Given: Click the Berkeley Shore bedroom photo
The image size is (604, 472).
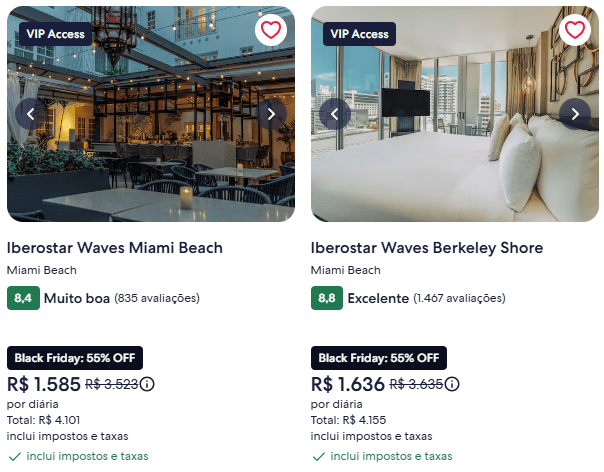Looking at the screenshot, I should point(455,160).
